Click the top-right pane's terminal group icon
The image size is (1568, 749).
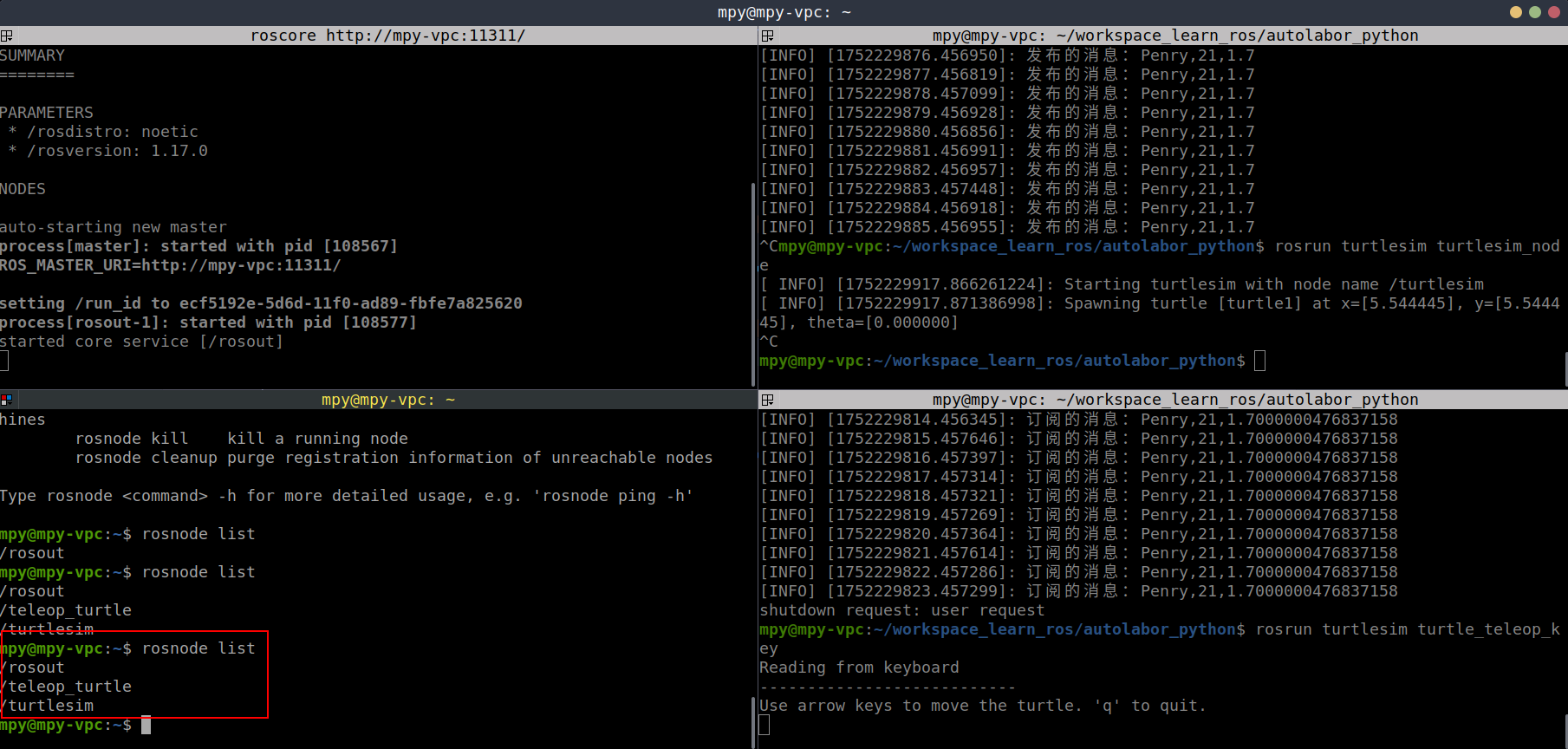(767, 36)
